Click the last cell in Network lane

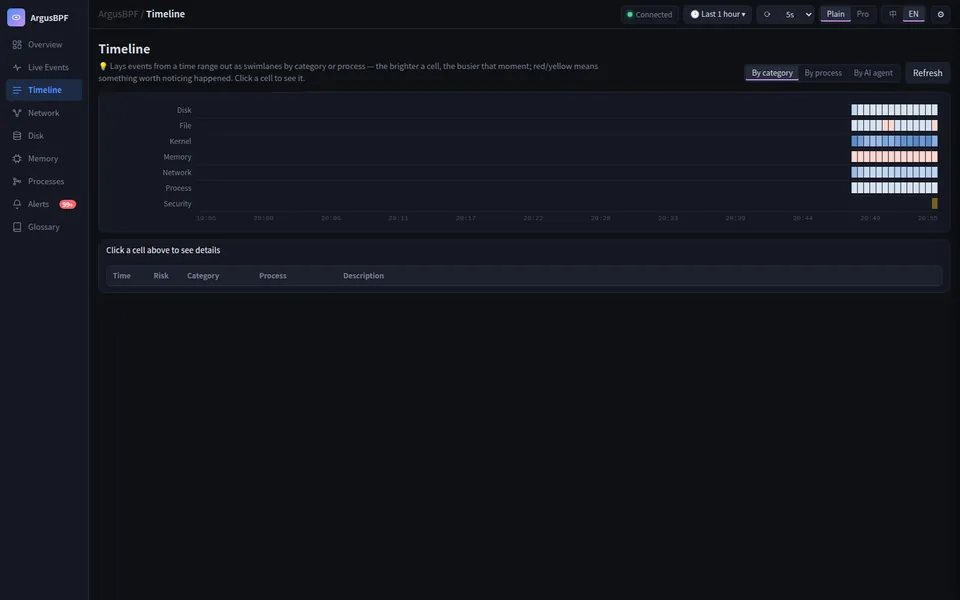[935, 172]
